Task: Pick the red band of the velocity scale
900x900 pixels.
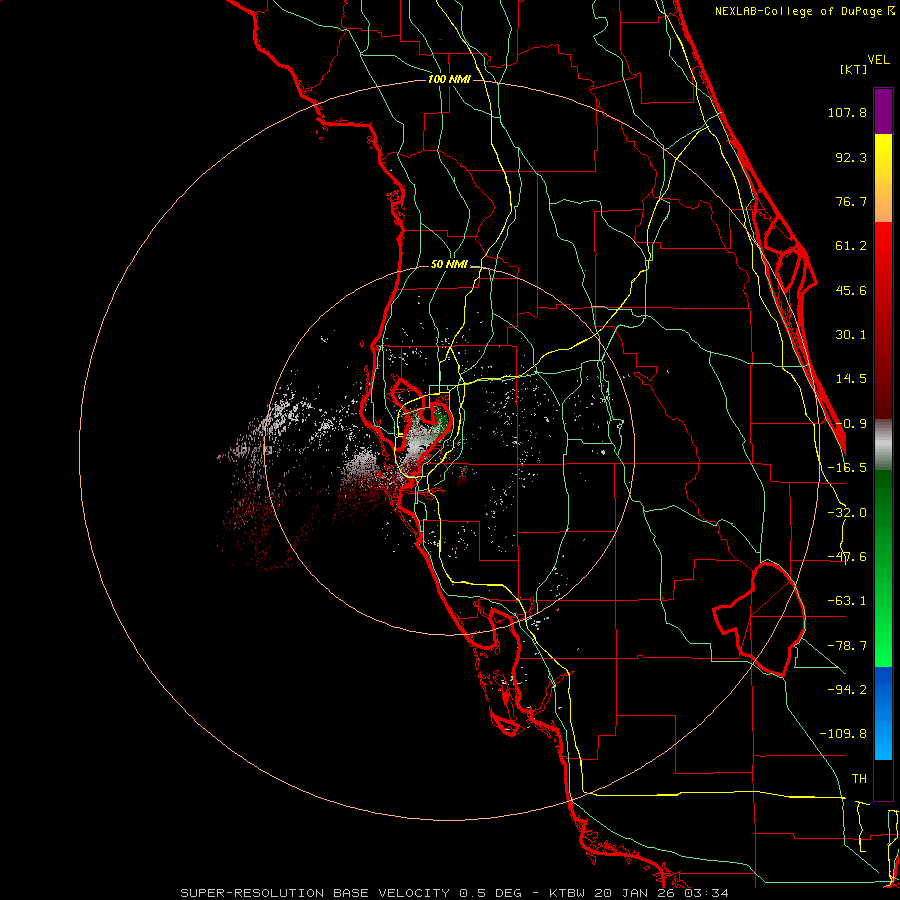Action: pyautogui.click(x=883, y=320)
